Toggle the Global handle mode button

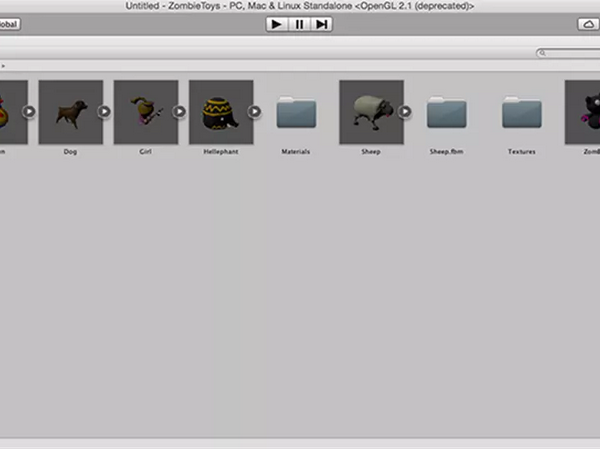pos(9,24)
